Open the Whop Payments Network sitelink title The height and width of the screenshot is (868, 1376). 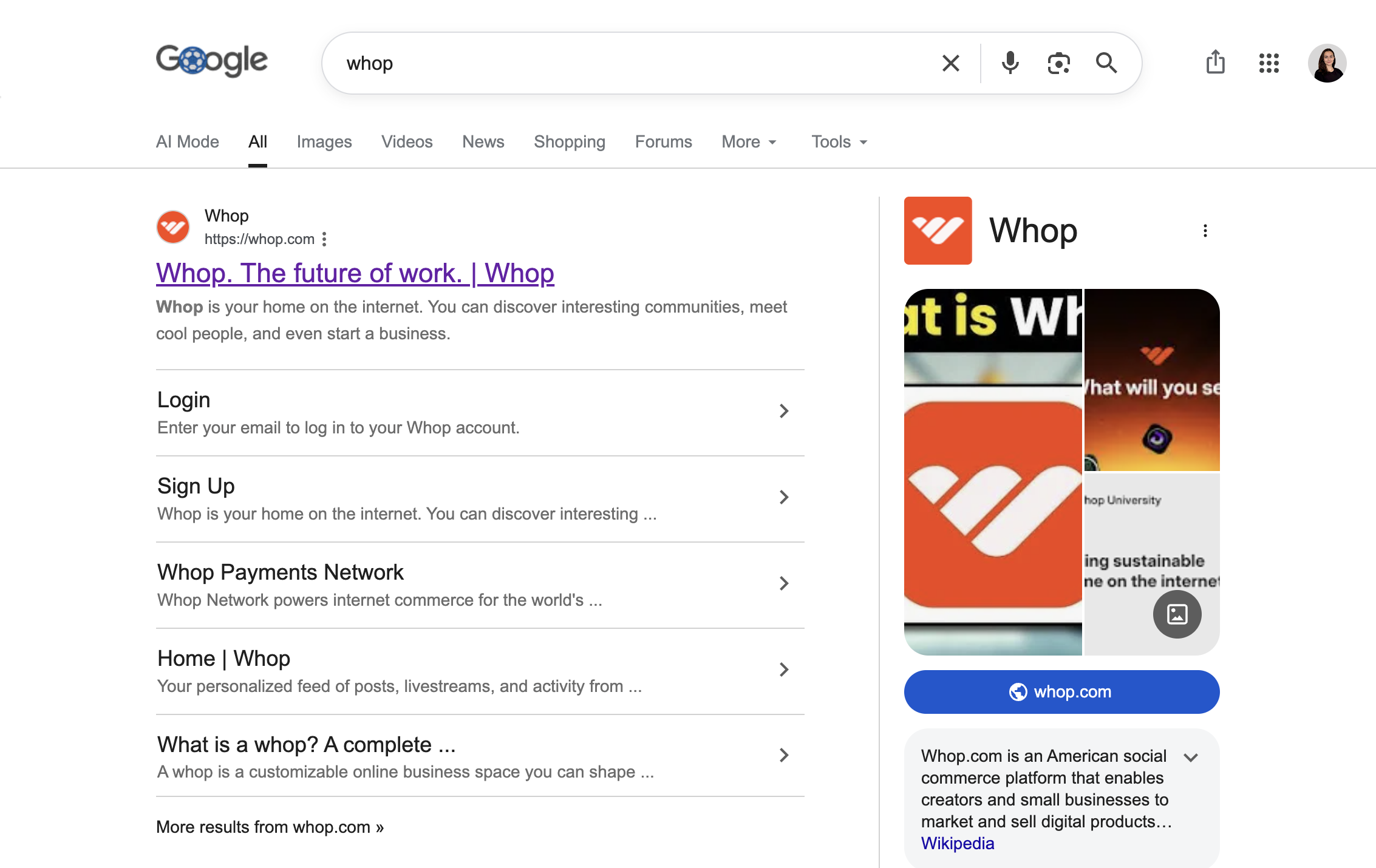(x=281, y=572)
